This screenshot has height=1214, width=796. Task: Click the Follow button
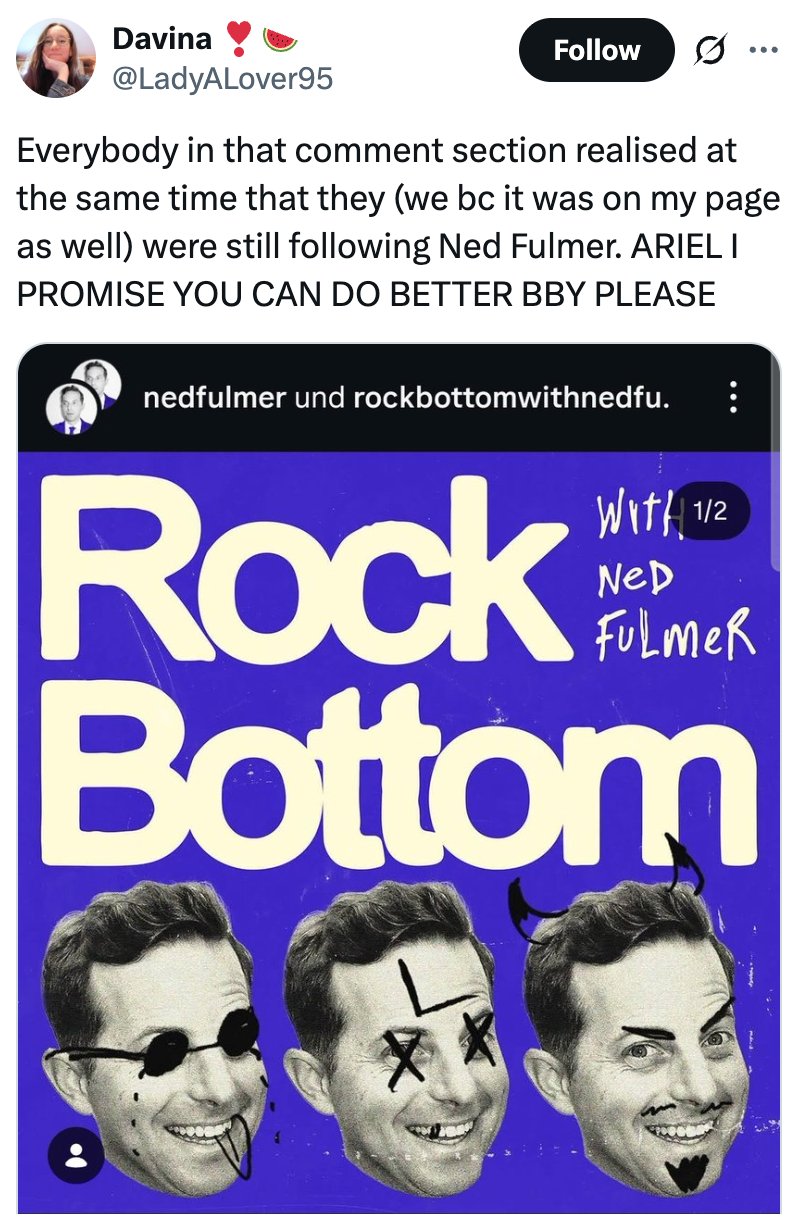(x=596, y=50)
